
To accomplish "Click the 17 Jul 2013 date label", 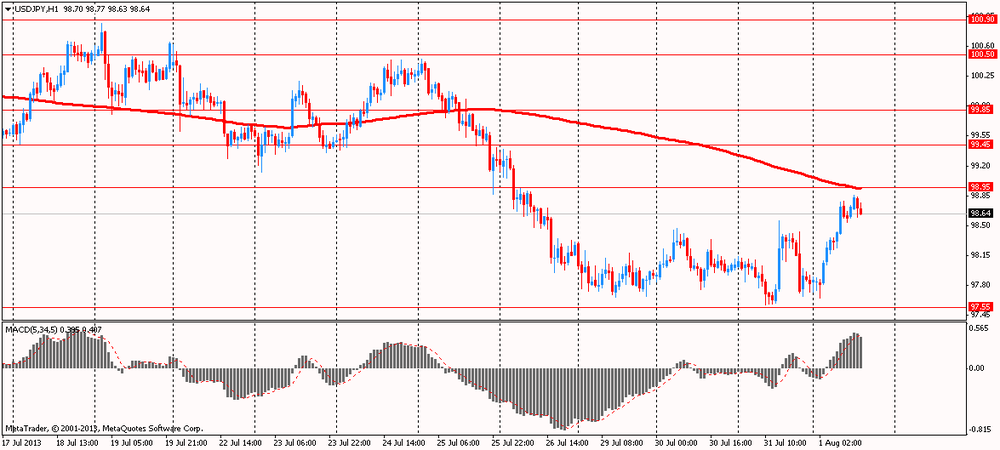I will 20,442.
